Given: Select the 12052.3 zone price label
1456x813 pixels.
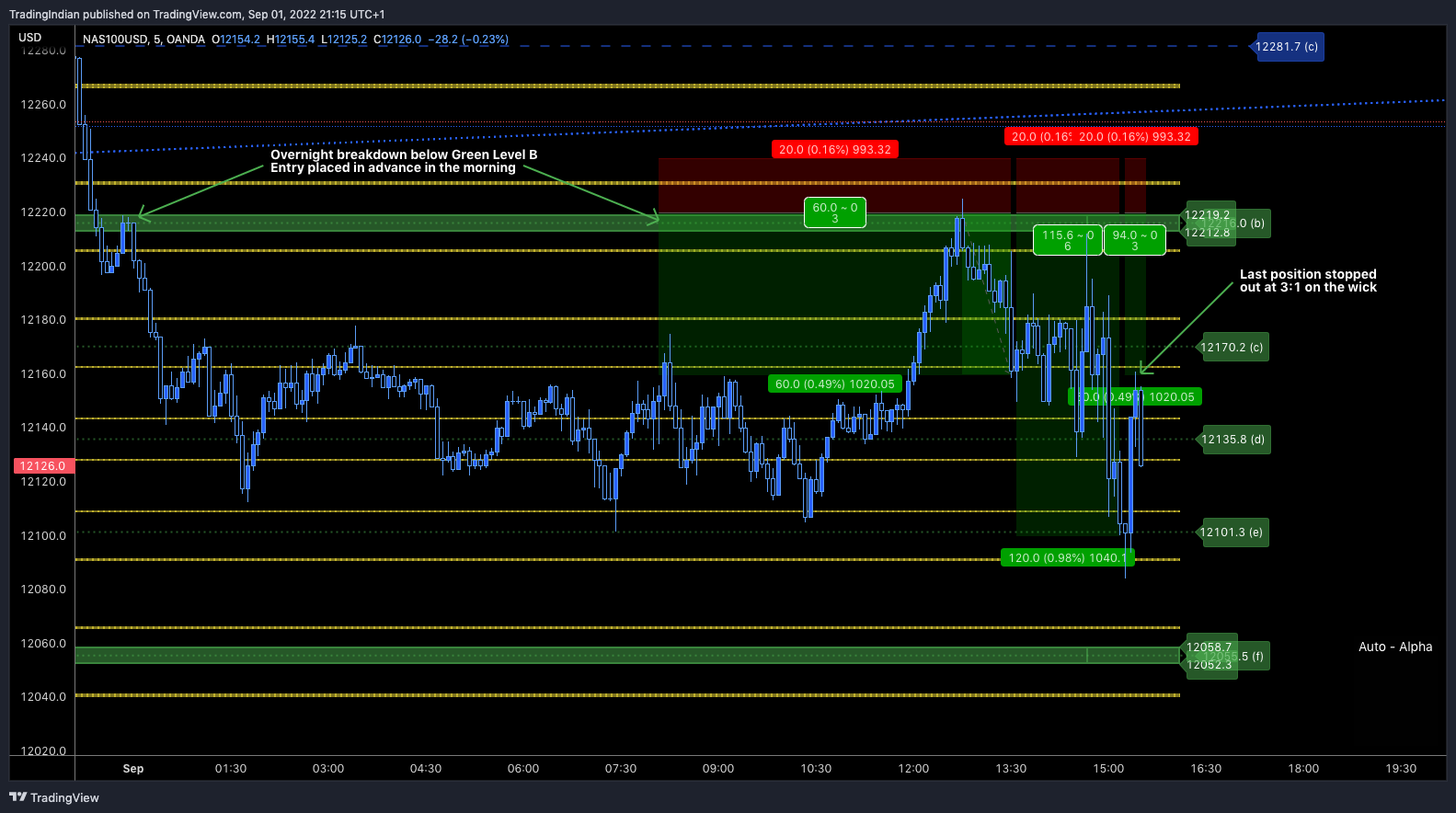Looking at the screenshot, I should click(1209, 665).
